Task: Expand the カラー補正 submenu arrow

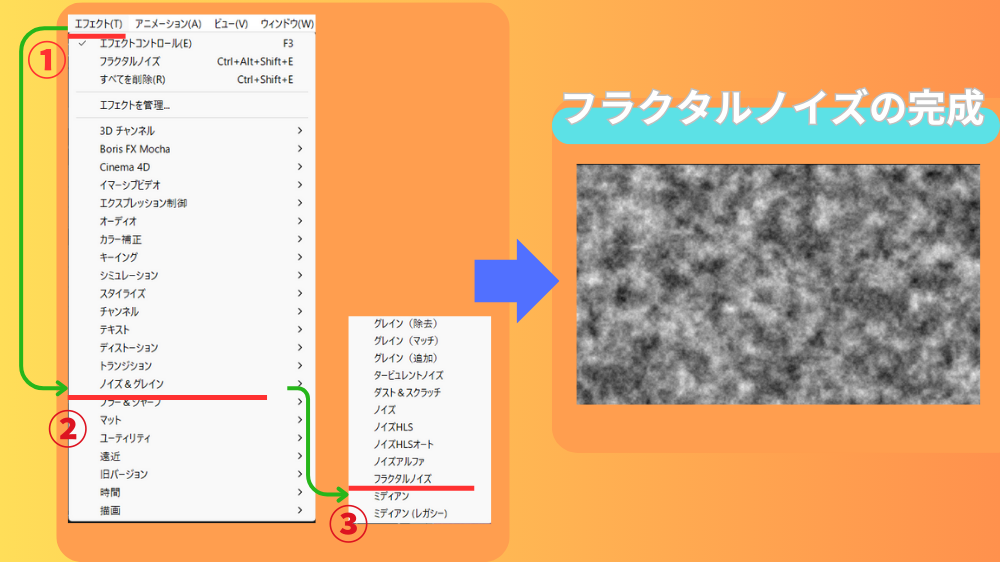Action: point(299,240)
